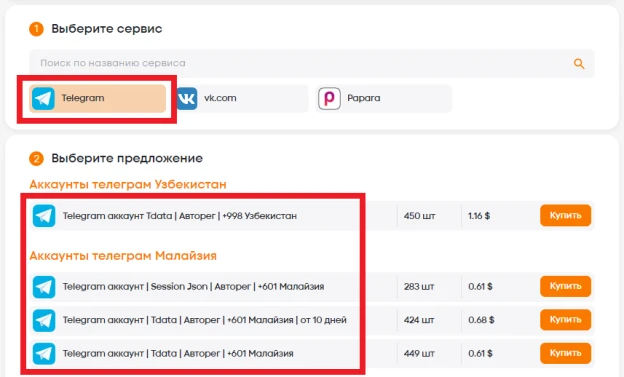Buy the +998 Uzbekistan Tdata account
Viewport: 624px width, 377px height.
click(x=565, y=215)
